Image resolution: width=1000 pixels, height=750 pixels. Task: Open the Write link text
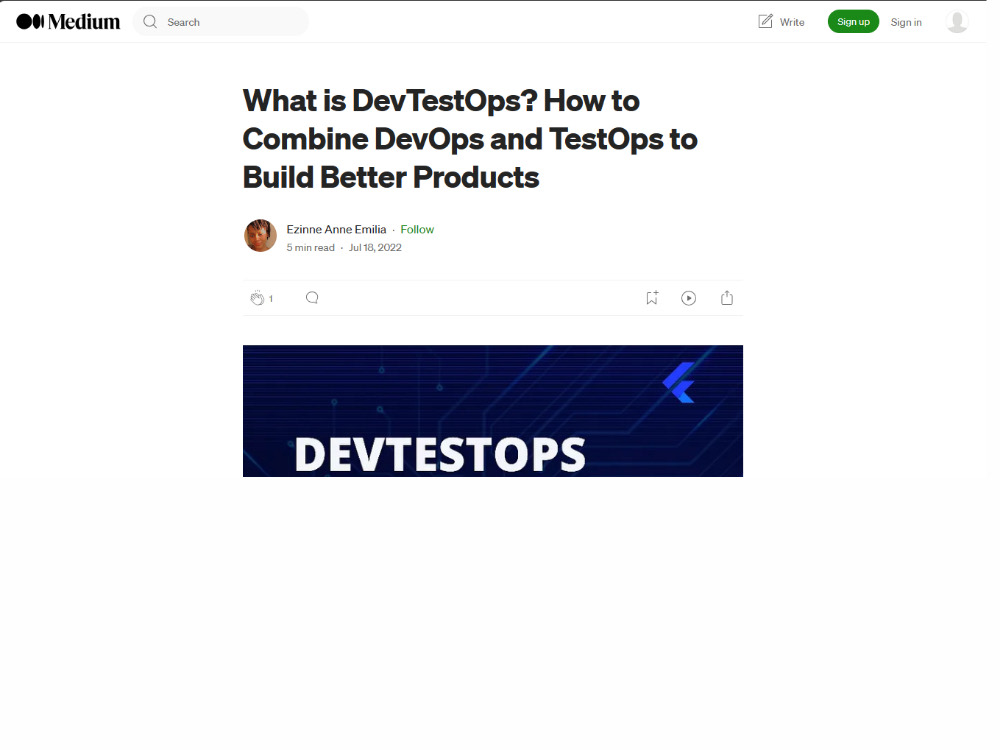coord(792,22)
